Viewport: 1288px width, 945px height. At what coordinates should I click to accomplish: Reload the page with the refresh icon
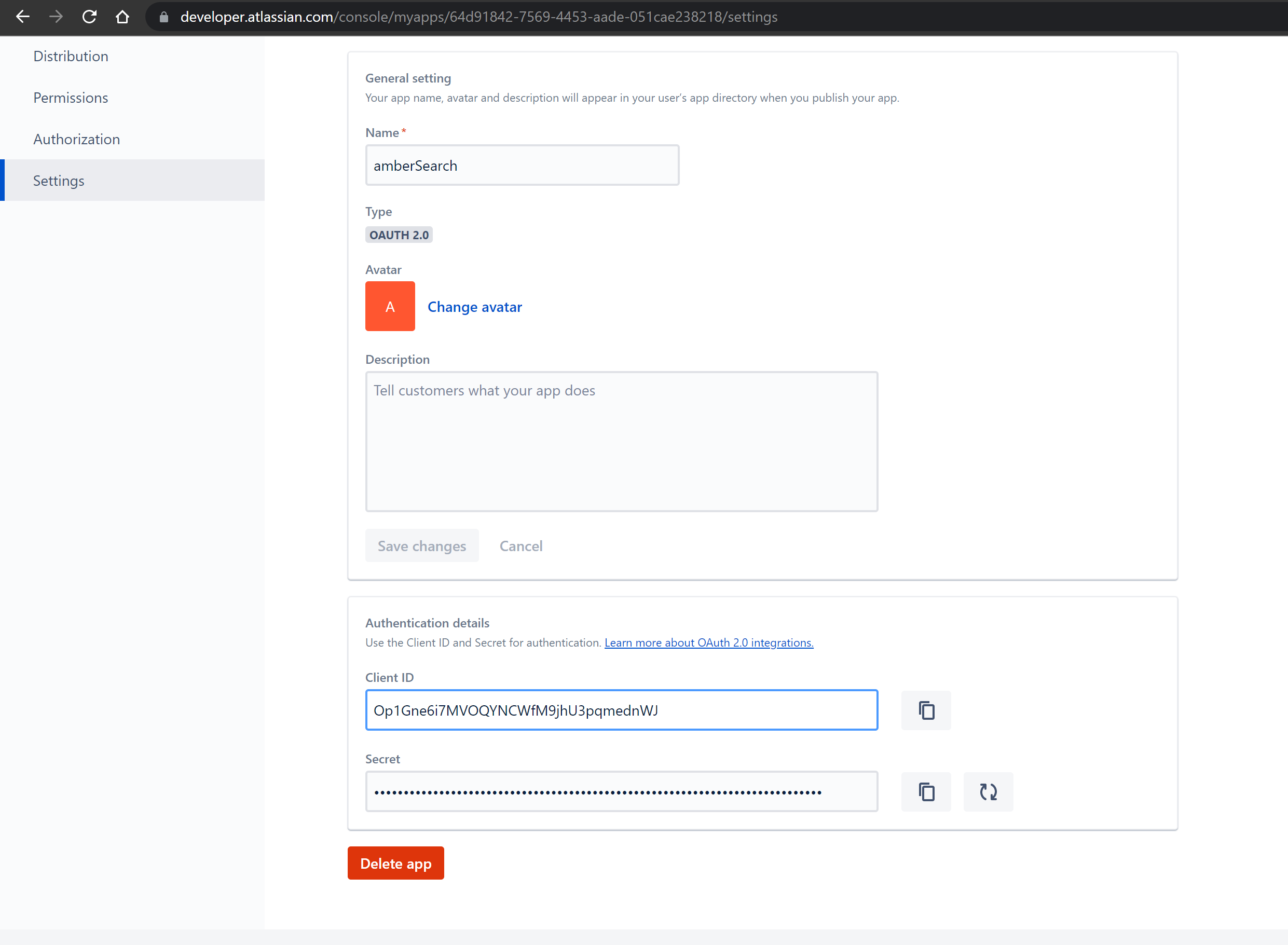click(x=89, y=17)
